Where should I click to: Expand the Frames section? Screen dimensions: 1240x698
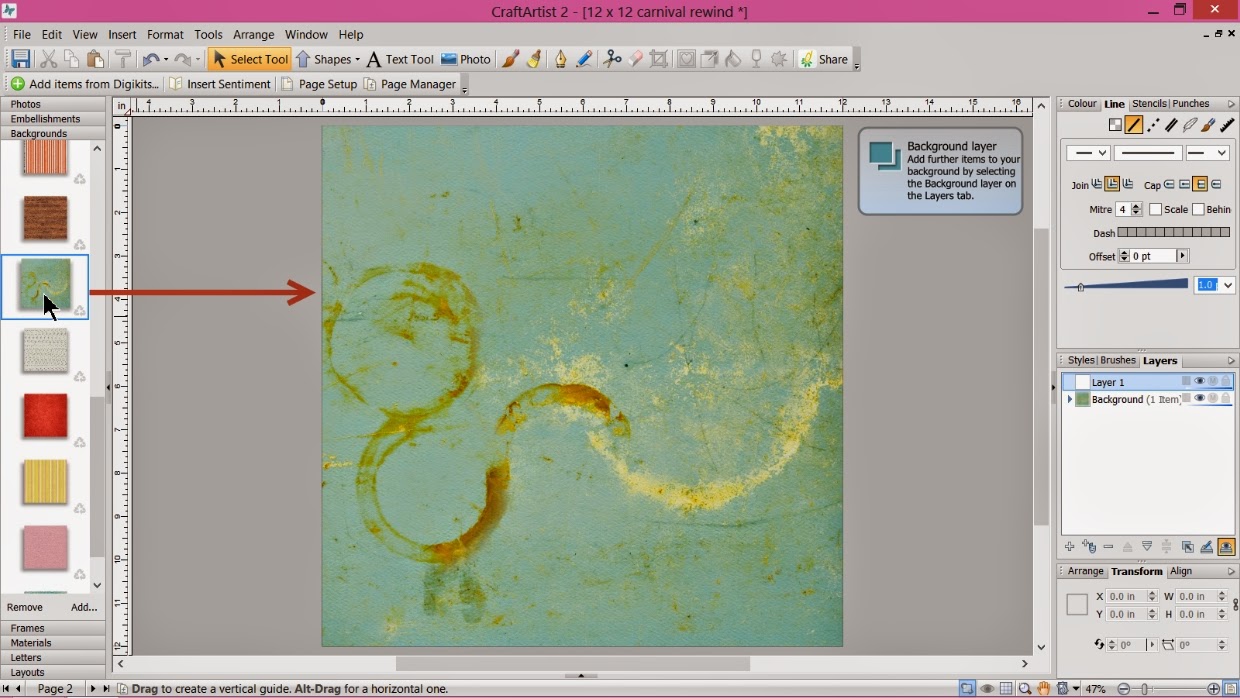click(x=53, y=628)
